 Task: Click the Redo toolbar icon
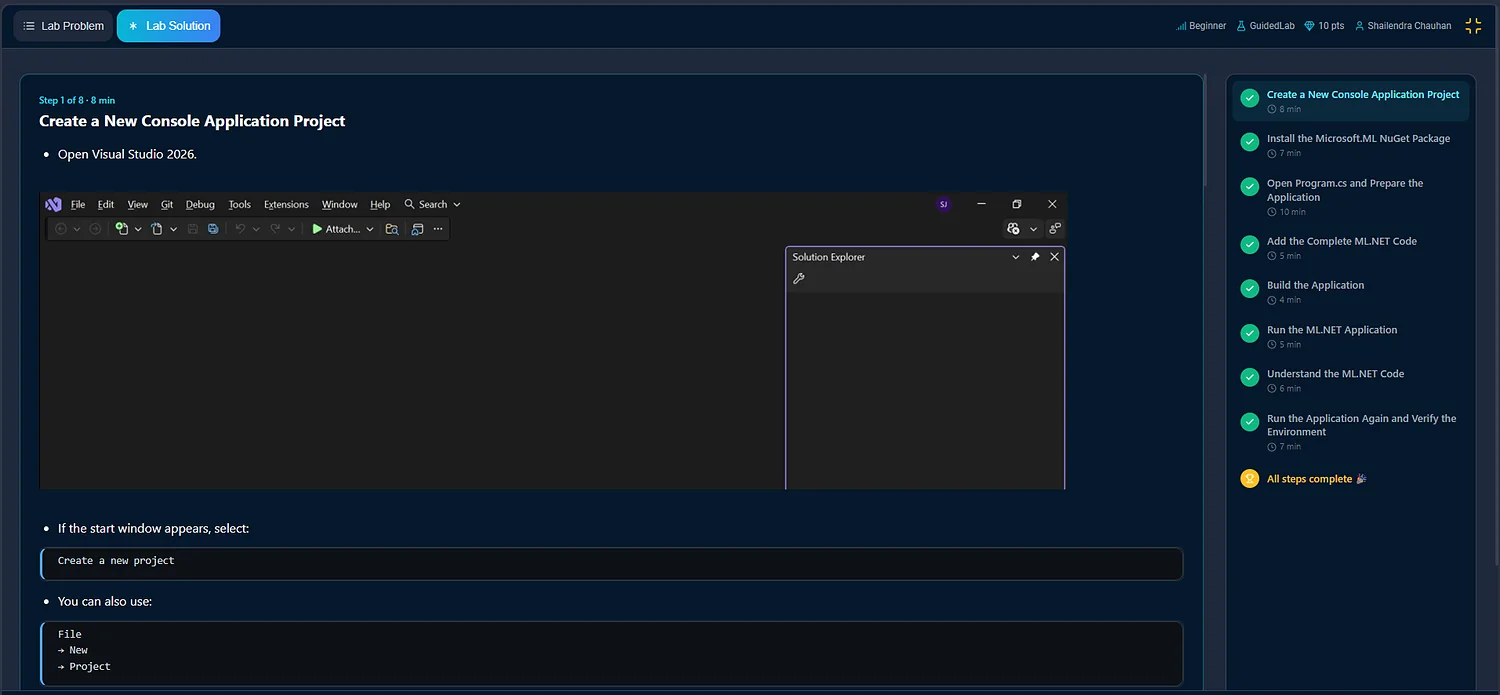tap(275, 229)
